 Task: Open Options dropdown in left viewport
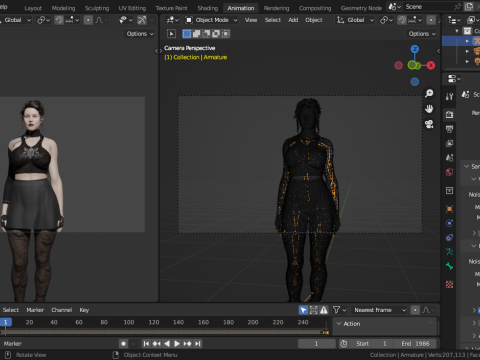(140, 33)
